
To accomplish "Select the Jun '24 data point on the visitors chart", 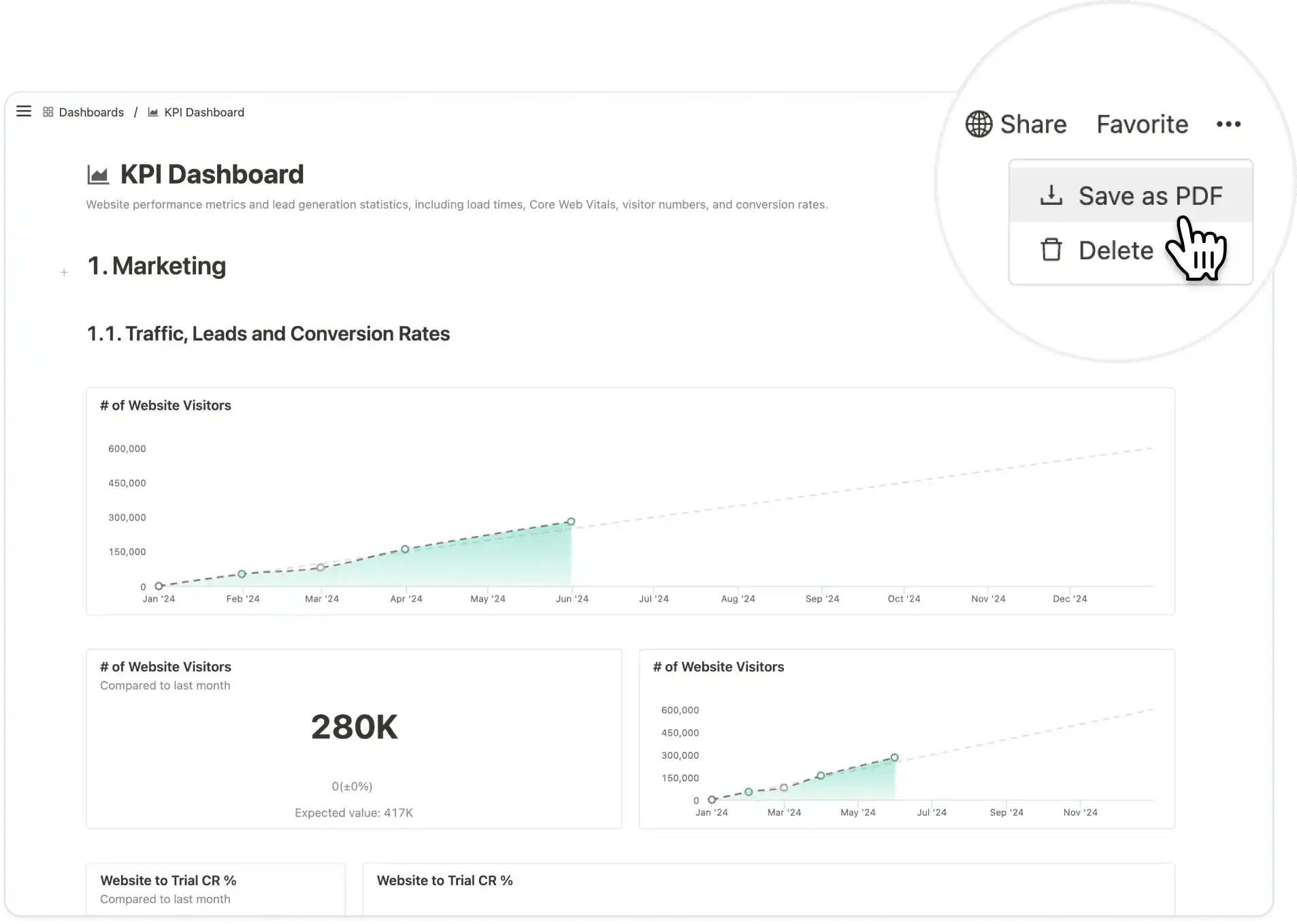I will [571, 521].
